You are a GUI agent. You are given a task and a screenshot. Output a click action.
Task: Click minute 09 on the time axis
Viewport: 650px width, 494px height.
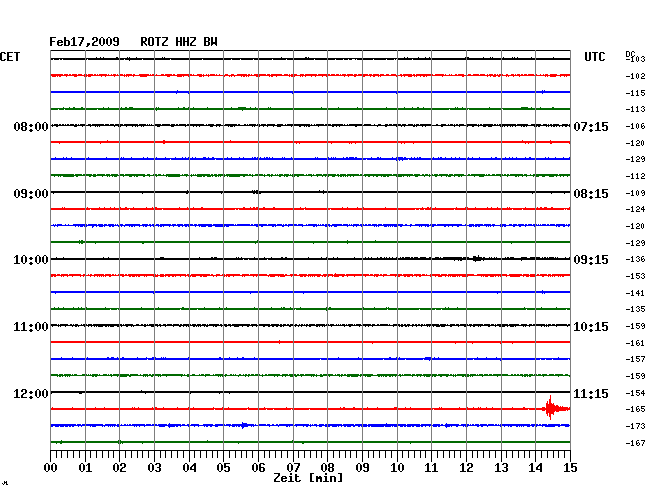pos(362,468)
